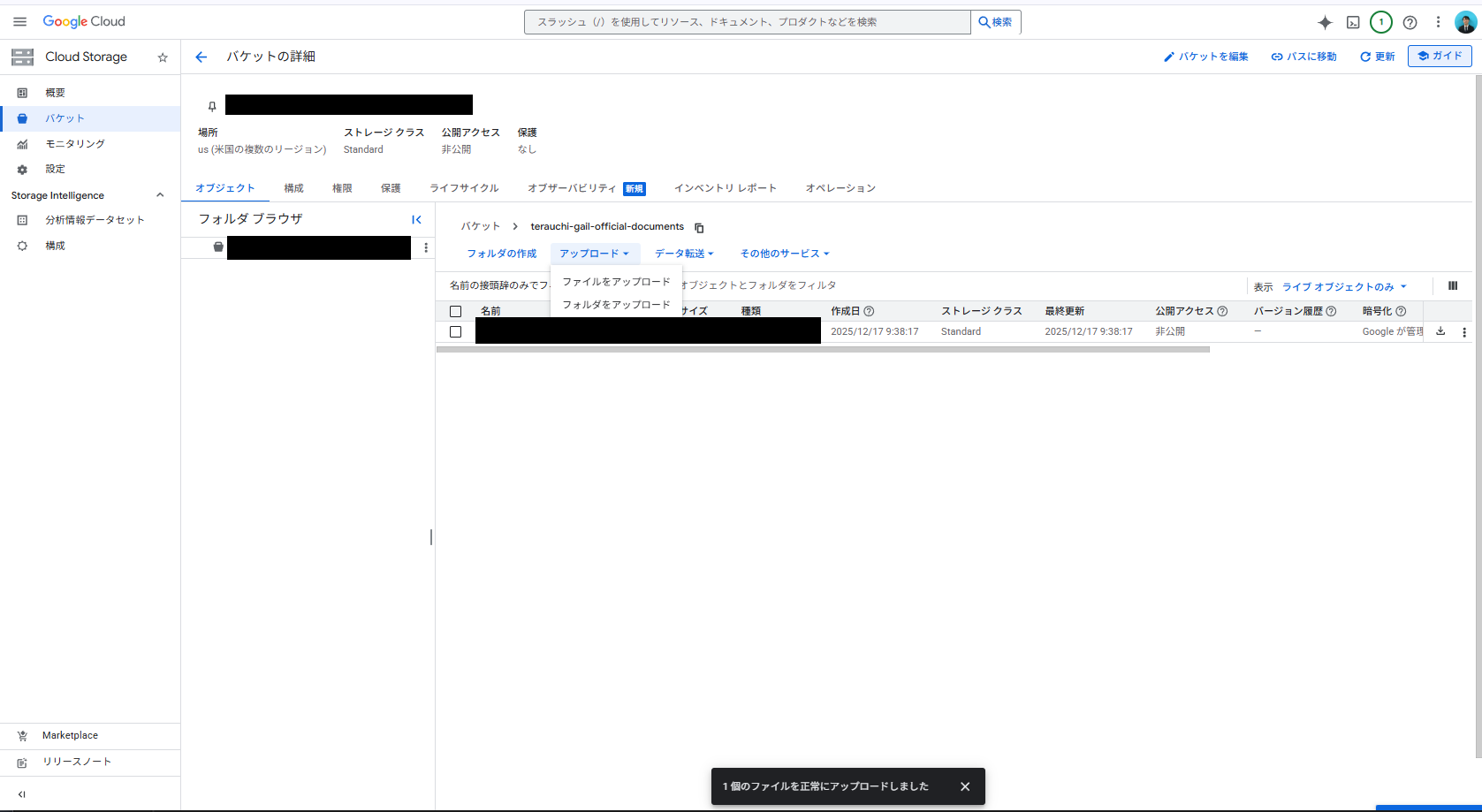Open the Gemini sparkle assistant icon
This screenshot has height=812, width=1482.
(1324, 22)
